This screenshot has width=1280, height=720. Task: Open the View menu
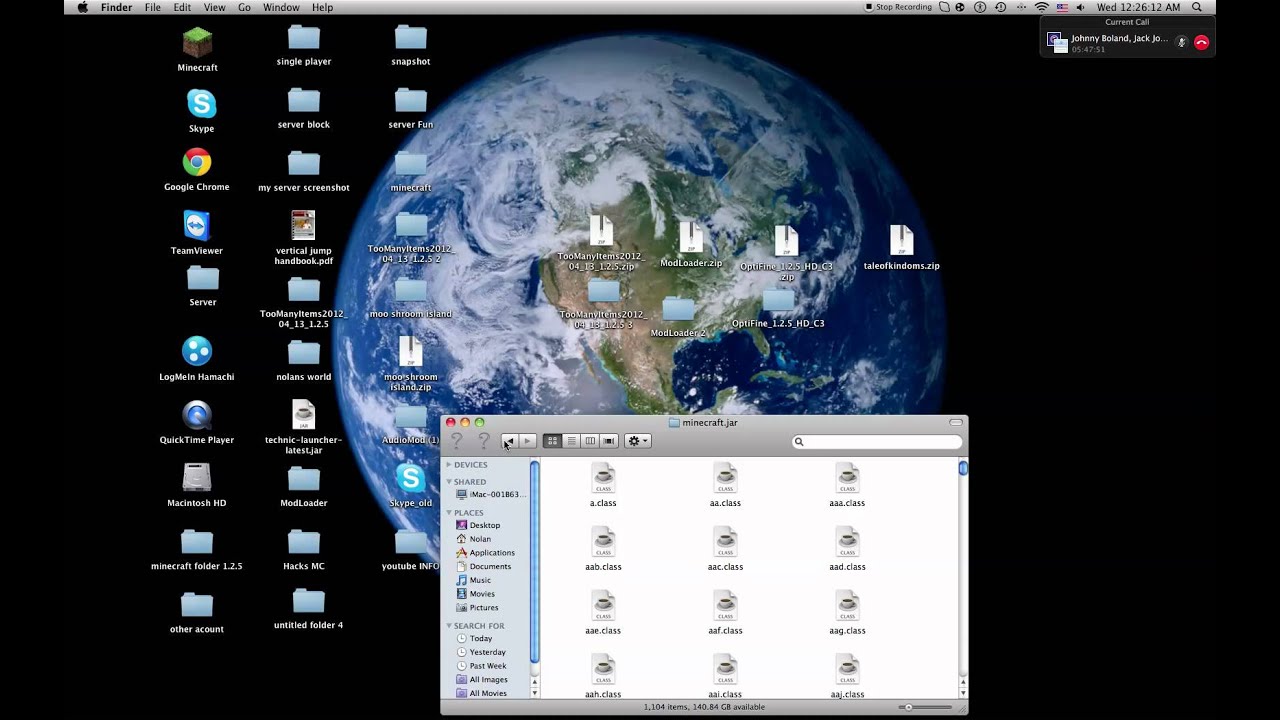214,7
